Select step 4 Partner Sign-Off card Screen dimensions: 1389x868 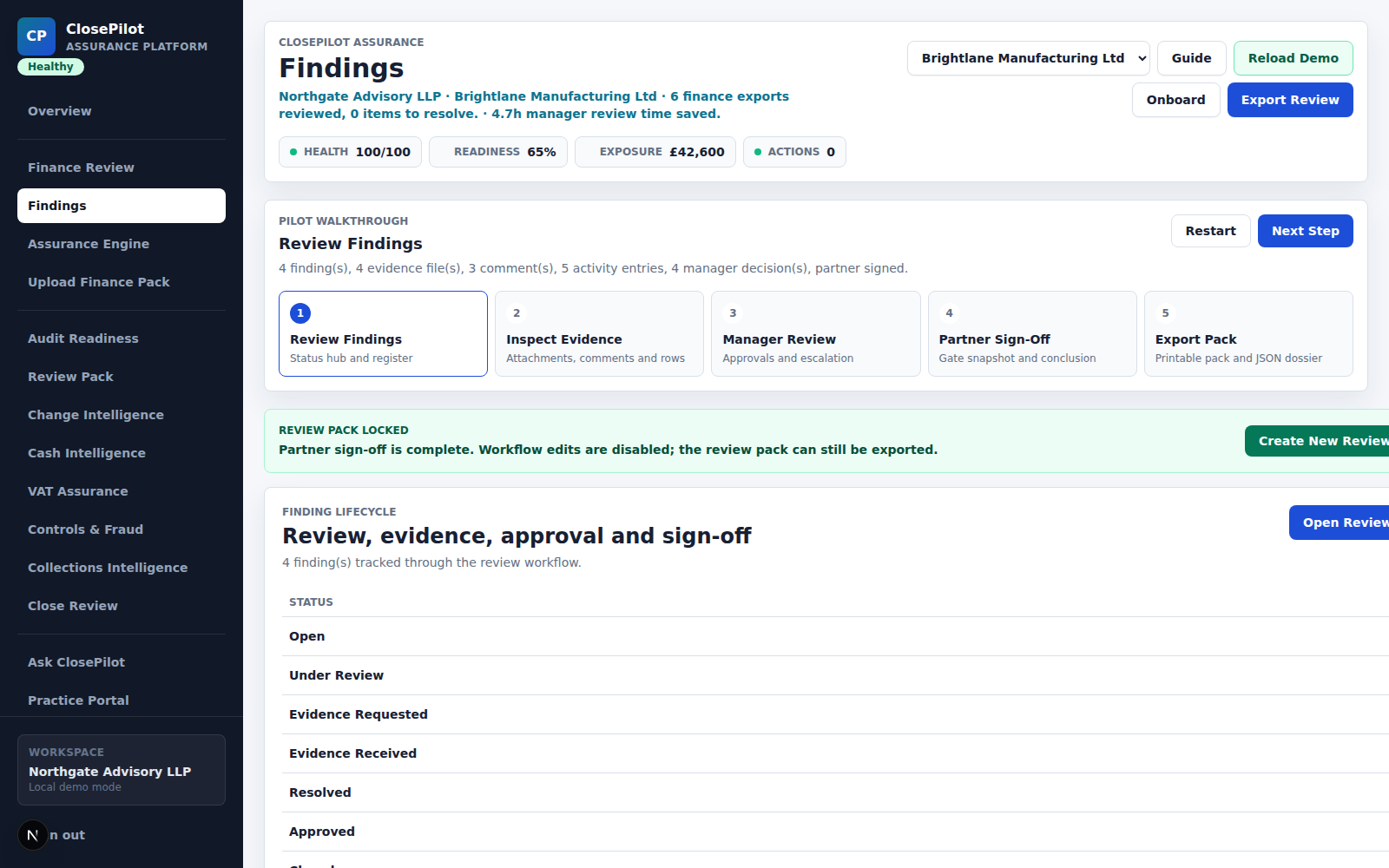coord(1032,333)
